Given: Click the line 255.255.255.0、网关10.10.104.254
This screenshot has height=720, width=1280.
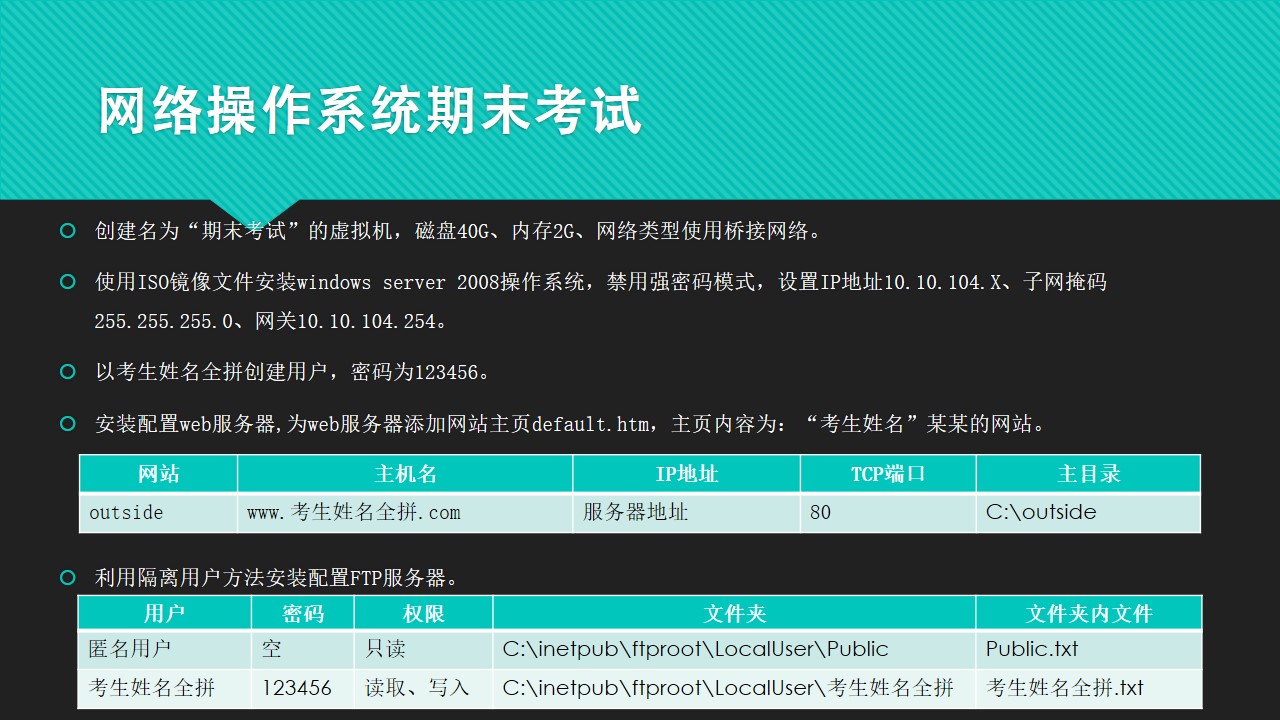Looking at the screenshot, I should pos(271,321).
